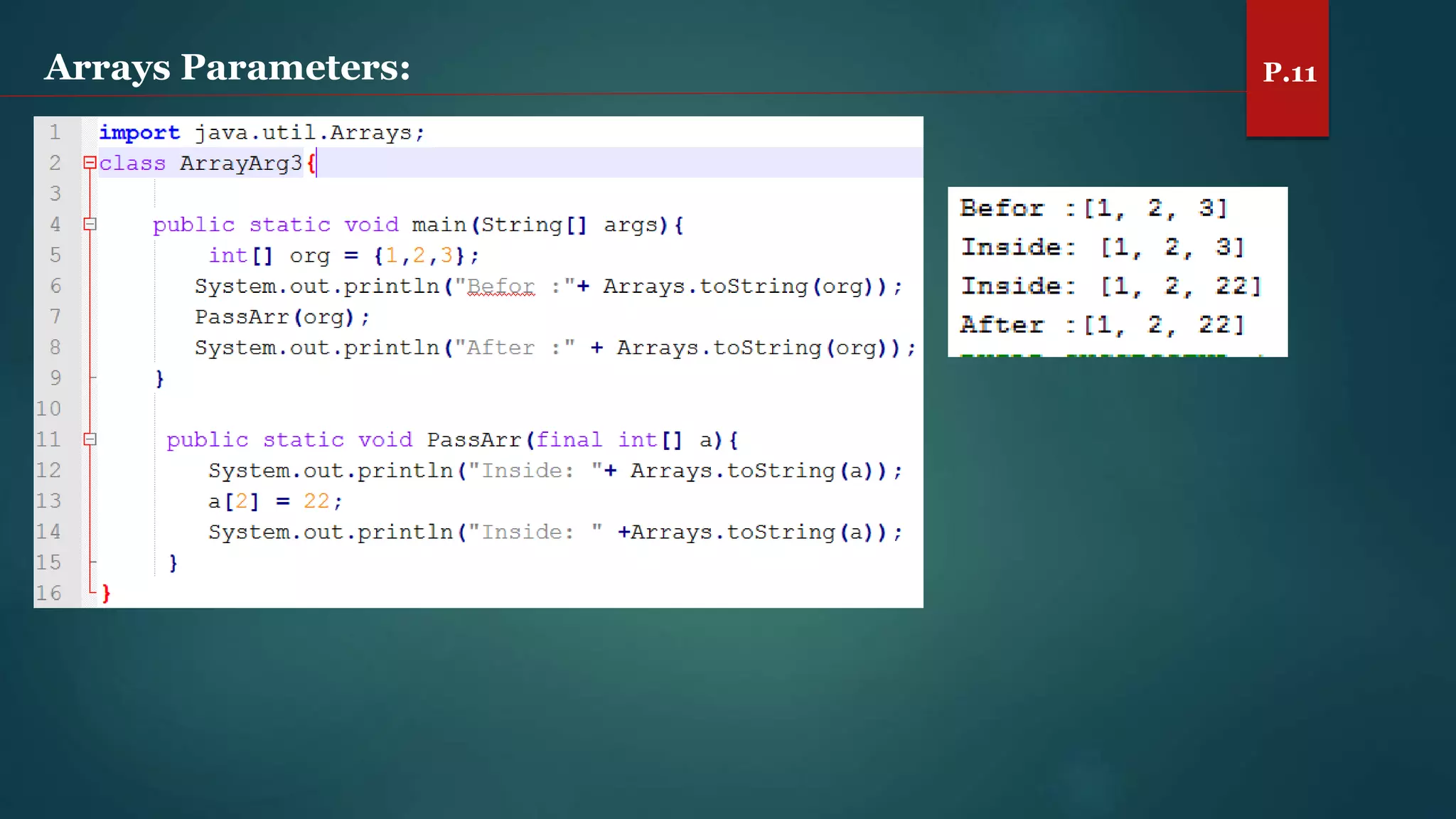The image size is (1456, 819).
Task: Click line number 16 in gutter
Action: click(48, 593)
